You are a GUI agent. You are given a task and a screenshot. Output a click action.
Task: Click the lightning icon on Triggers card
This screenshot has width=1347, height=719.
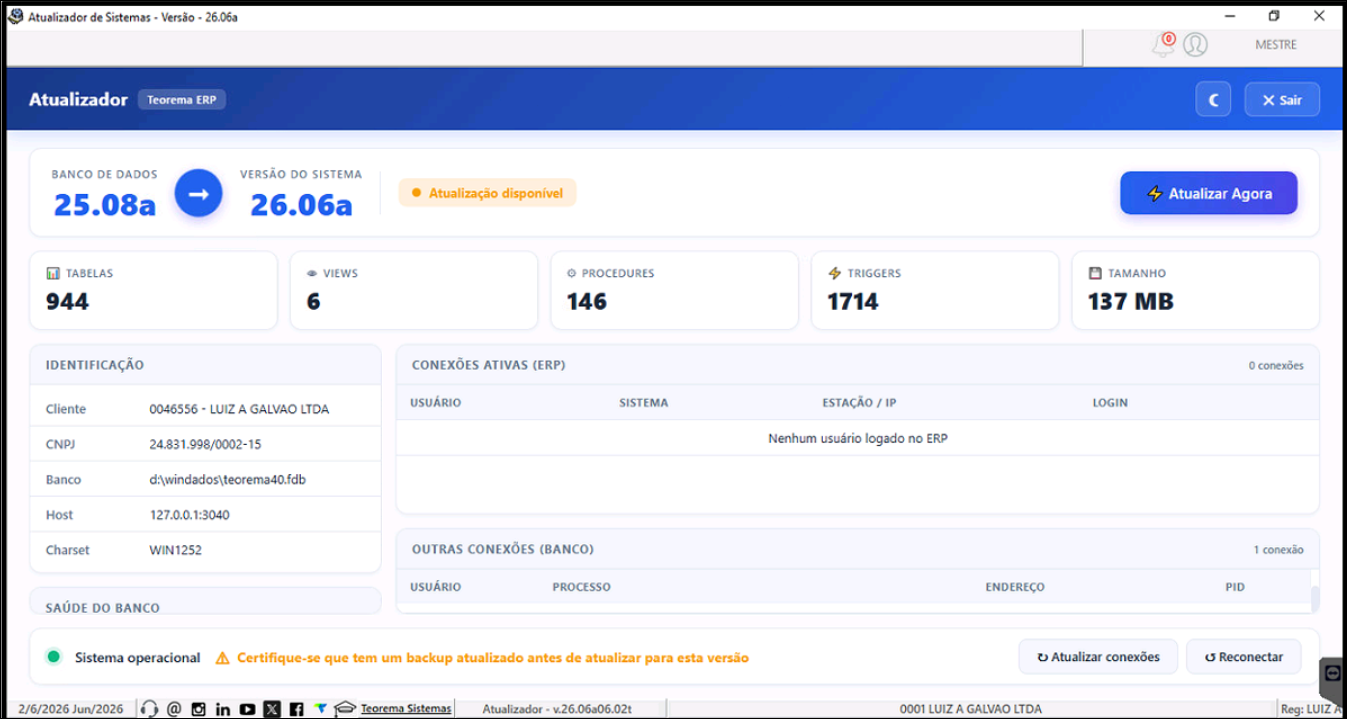click(x=834, y=273)
